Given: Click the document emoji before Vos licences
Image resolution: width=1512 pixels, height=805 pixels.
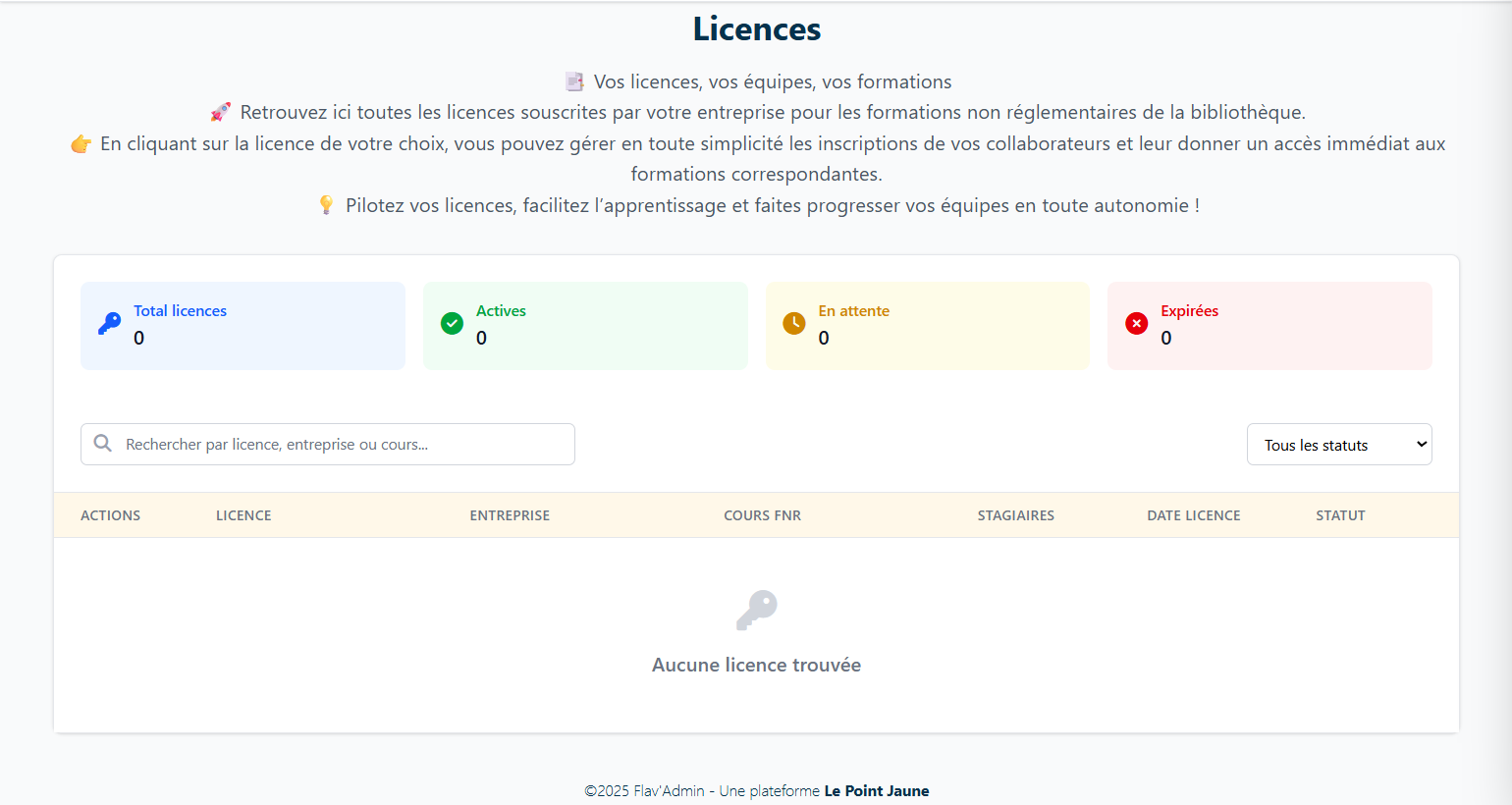Looking at the screenshot, I should tap(574, 81).
